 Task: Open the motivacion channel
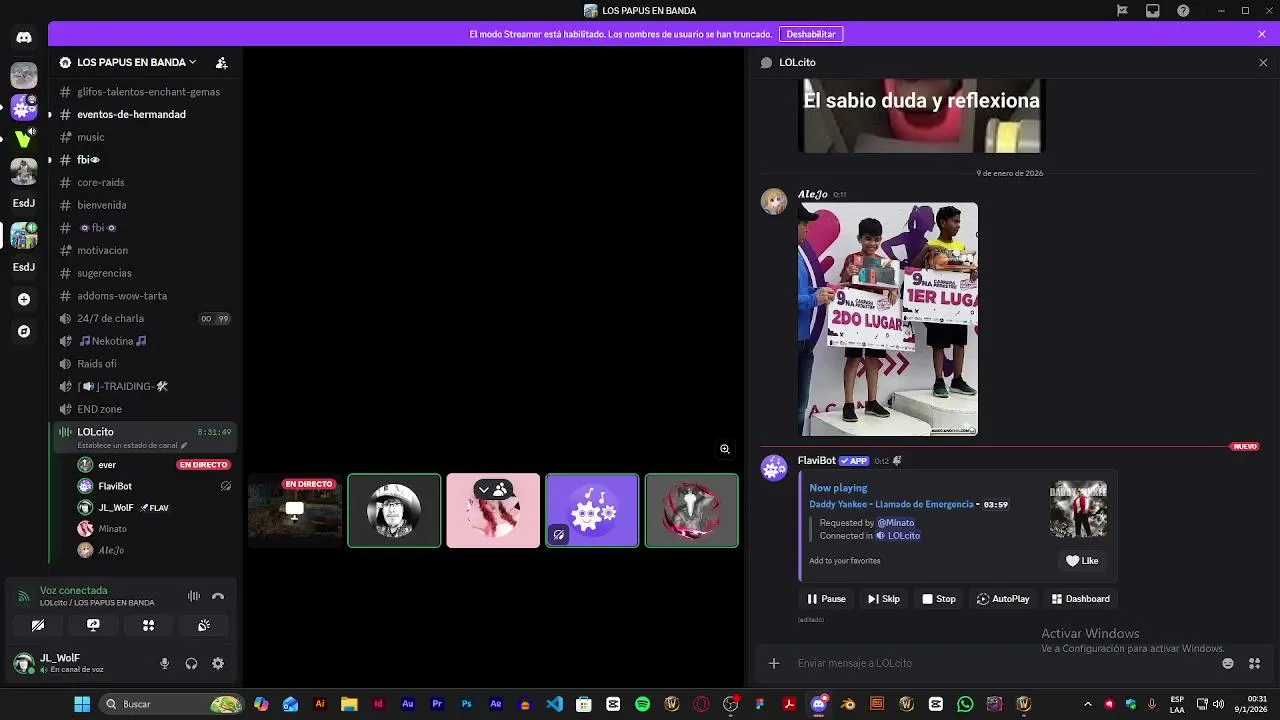coord(143,250)
